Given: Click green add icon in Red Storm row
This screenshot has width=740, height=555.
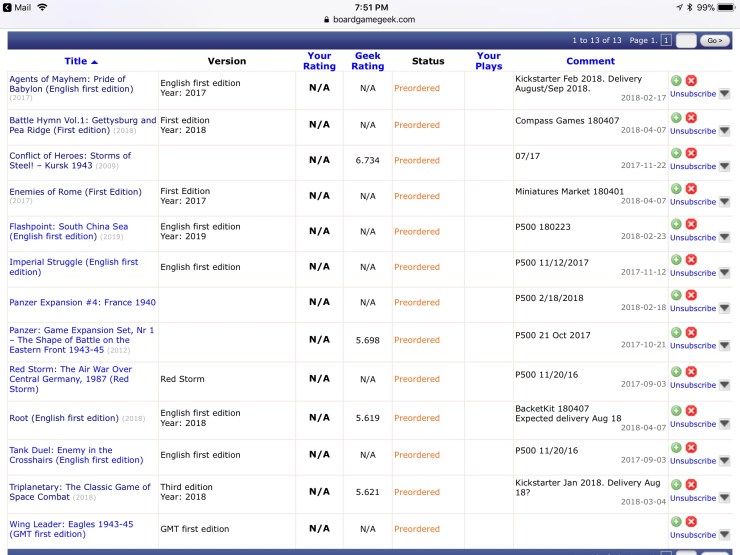Looking at the screenshot, I should 676,371.
